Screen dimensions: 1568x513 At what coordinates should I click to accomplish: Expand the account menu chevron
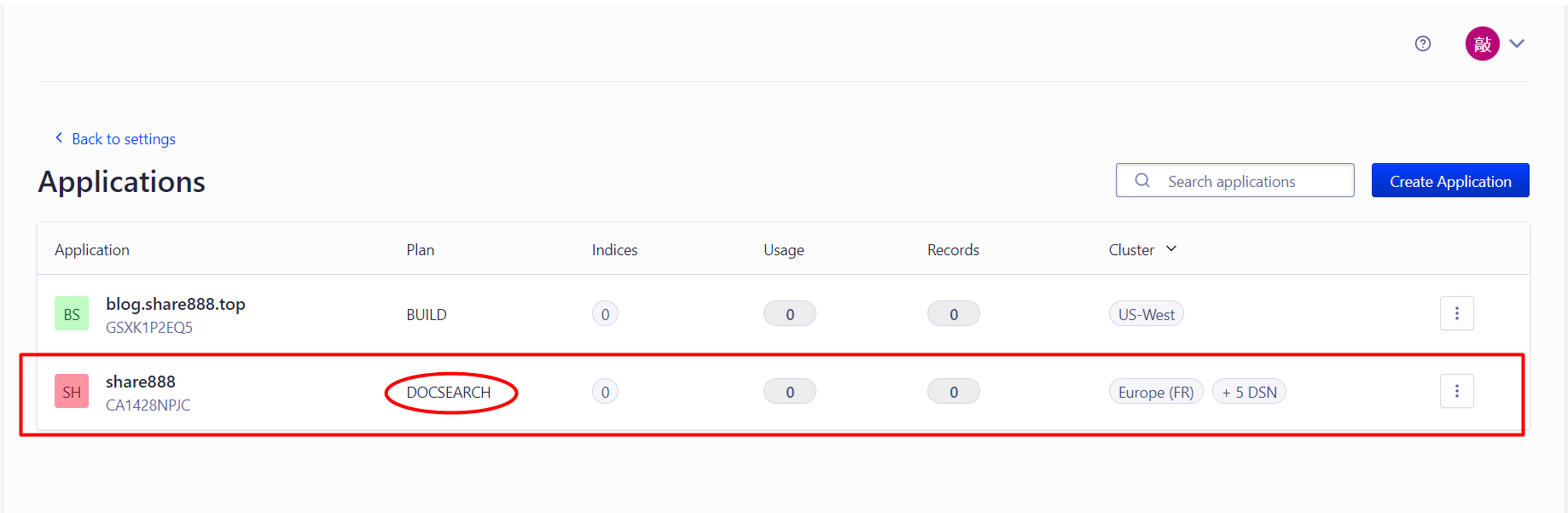[x=1517, y=44]
